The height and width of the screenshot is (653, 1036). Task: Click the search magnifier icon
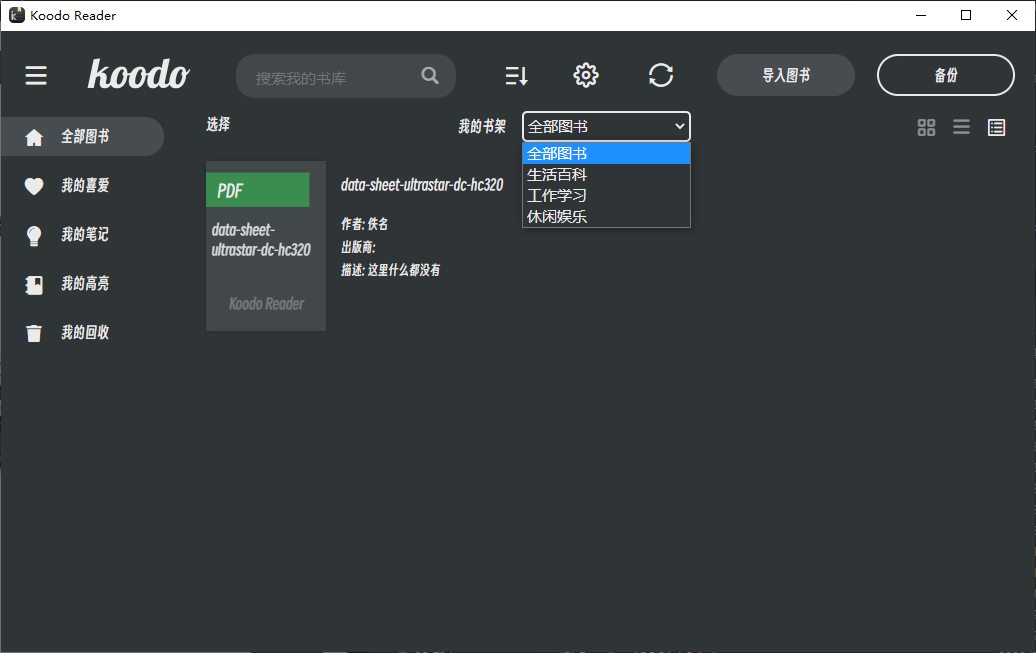tap(430, 75)
